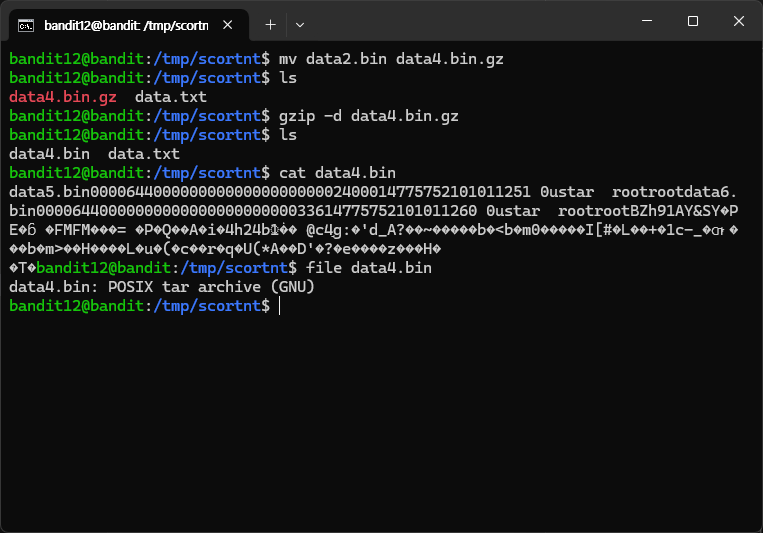Click 'data4.bin data.txt' listing line
This screenshot has width=763, height=533.
[x=94, y=154]
